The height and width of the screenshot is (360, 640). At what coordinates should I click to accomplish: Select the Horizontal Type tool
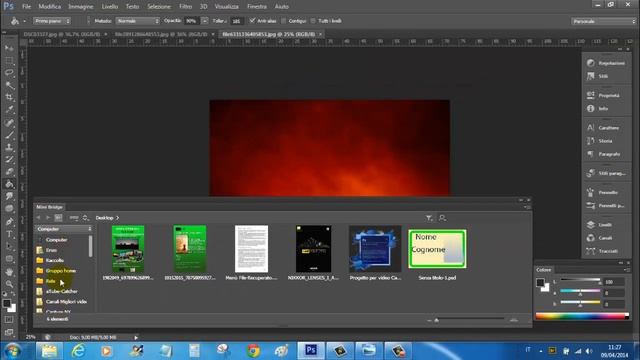[x=9, y=234]
